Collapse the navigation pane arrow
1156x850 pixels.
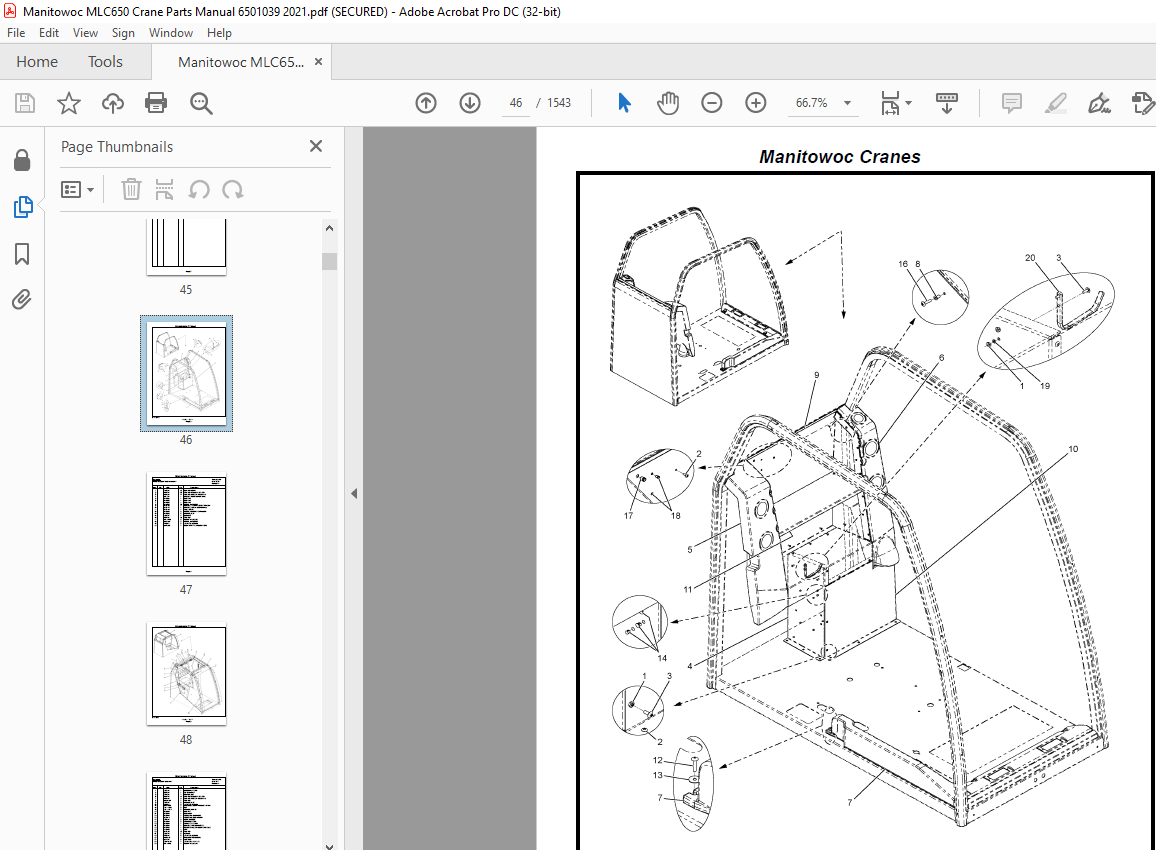[x=354, y=493]
